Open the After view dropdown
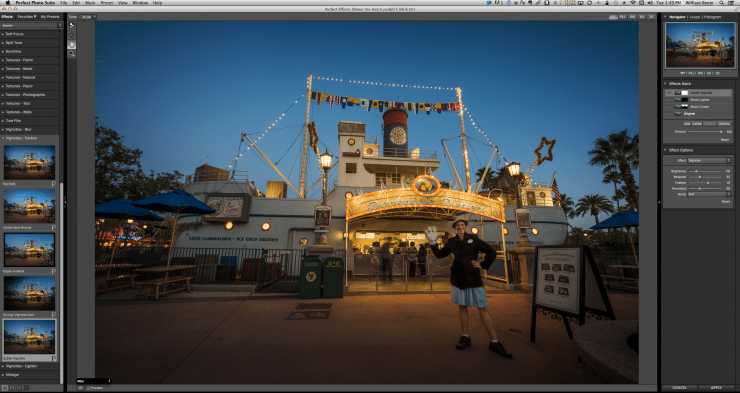Image resolution: width=740 pixels, height=393 pixels. tap(94, 381)
